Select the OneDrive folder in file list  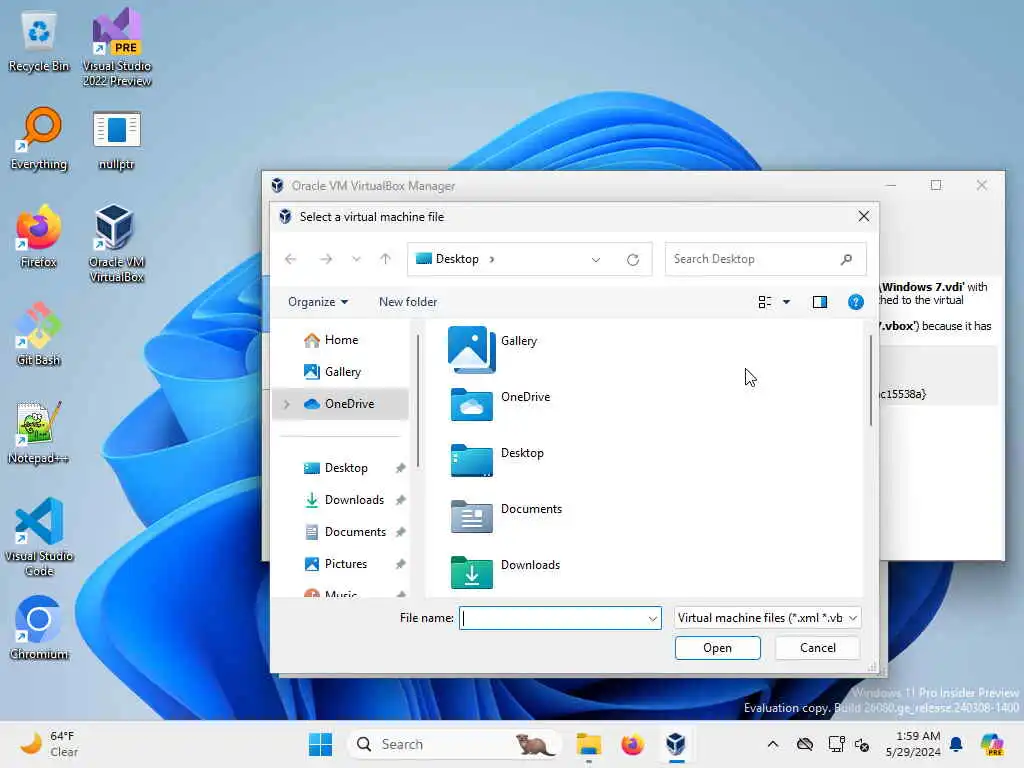click(500, 404)
